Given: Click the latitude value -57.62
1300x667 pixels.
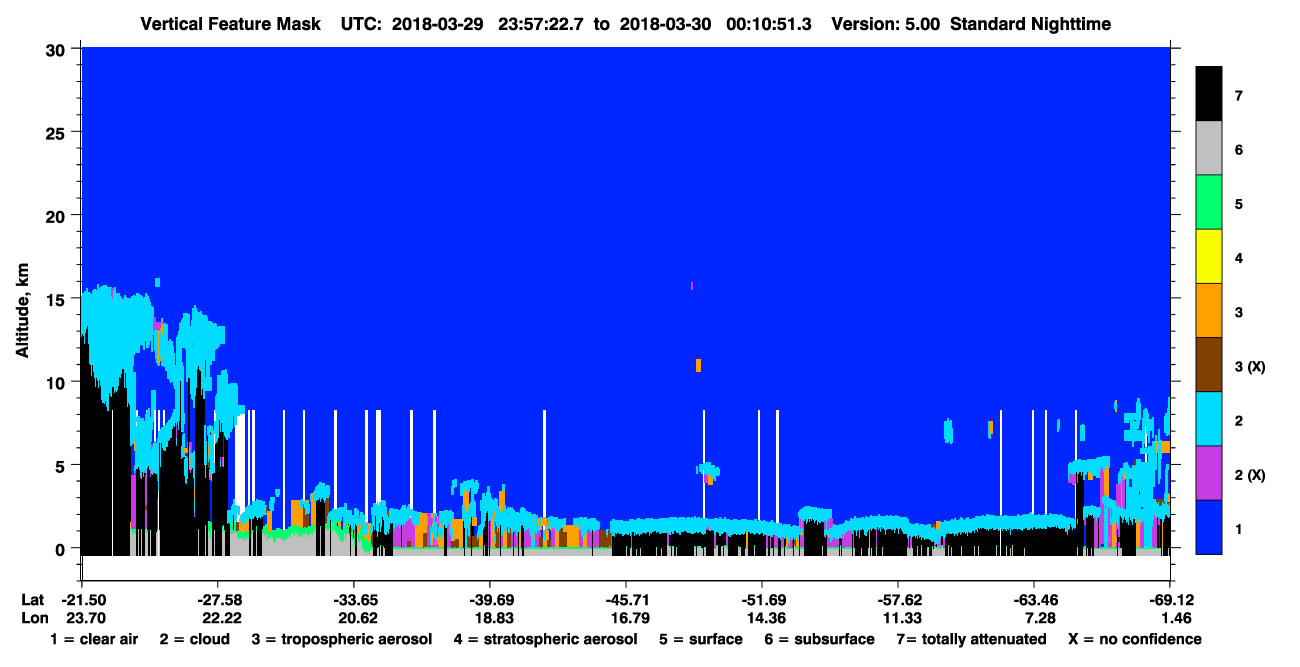Looking at the screenshot, I should click(x=897, y=600).
